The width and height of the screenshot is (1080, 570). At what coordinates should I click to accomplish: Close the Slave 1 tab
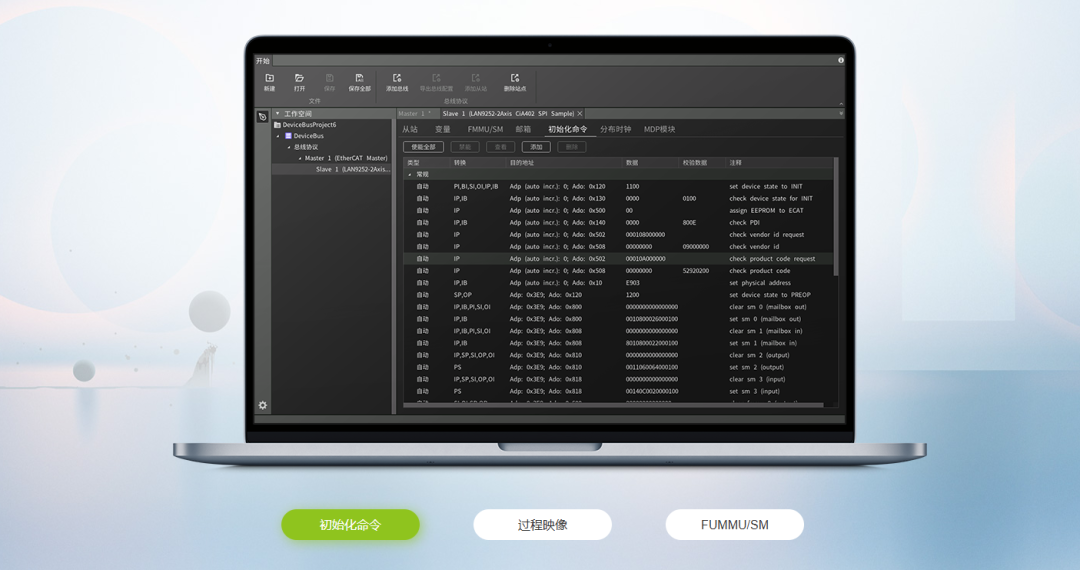(580, 114)
